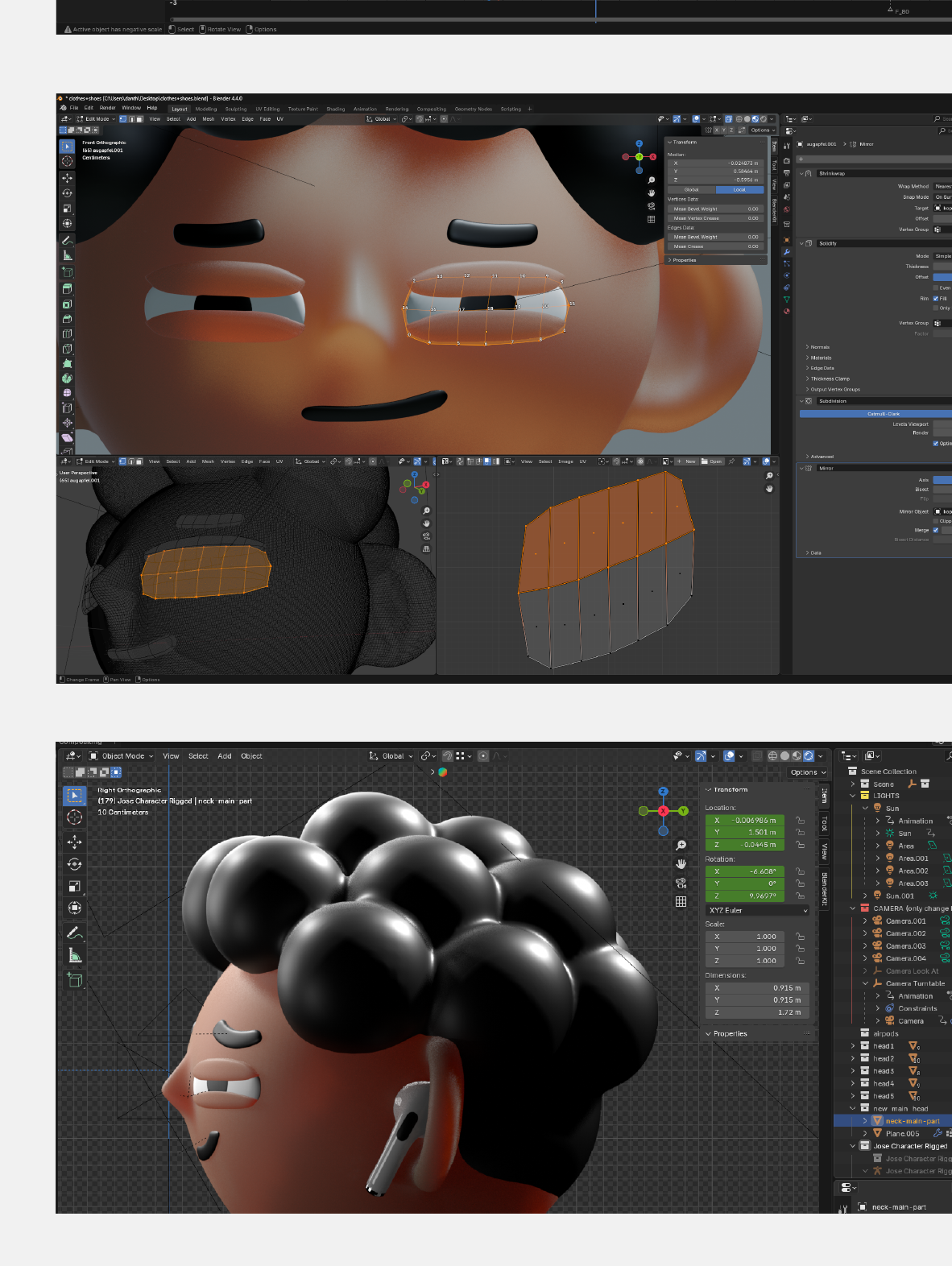The width and height of the screenshot is (952, 1266).
Task: Open Object menu in bottom viewport header
Action: (251, 756)
